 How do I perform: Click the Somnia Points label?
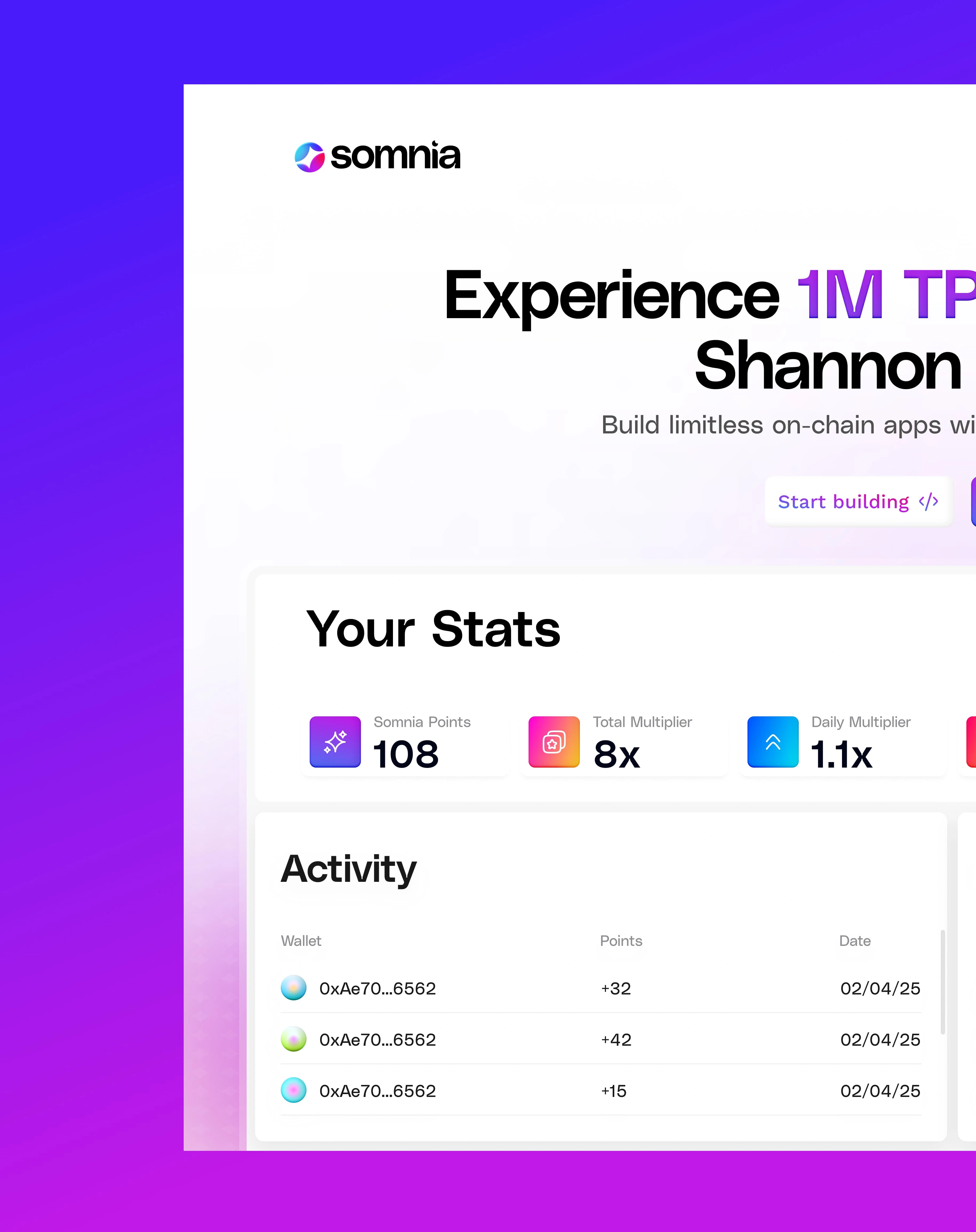click(x=422, y=722)
